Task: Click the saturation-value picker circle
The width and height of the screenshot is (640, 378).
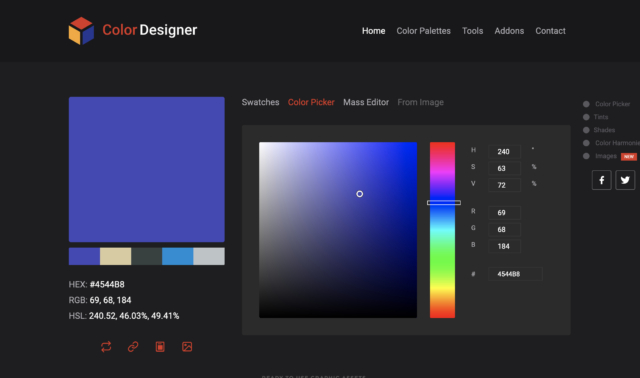Action: click(360, 194)
